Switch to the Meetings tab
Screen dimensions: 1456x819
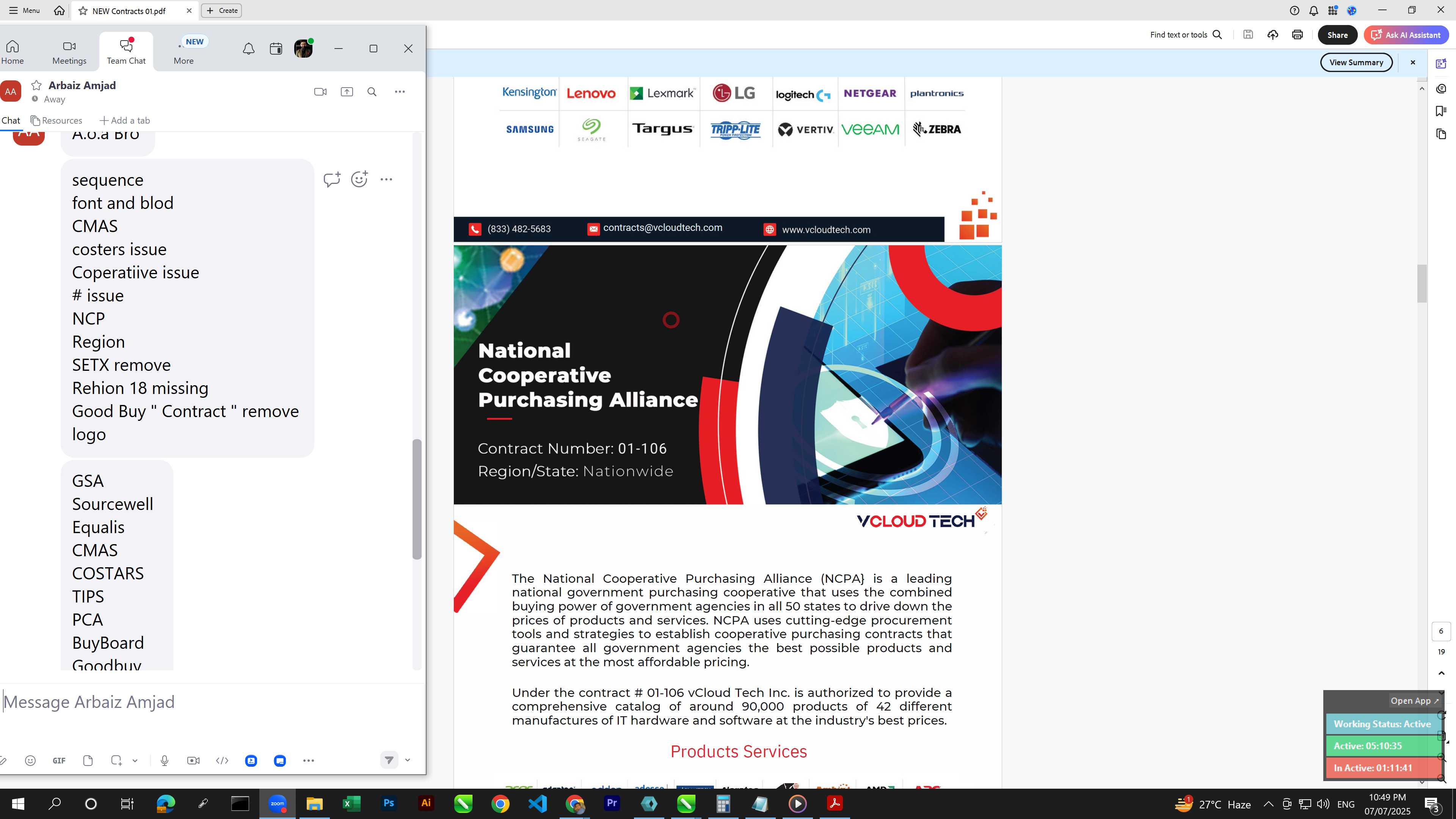coord(69,53)
